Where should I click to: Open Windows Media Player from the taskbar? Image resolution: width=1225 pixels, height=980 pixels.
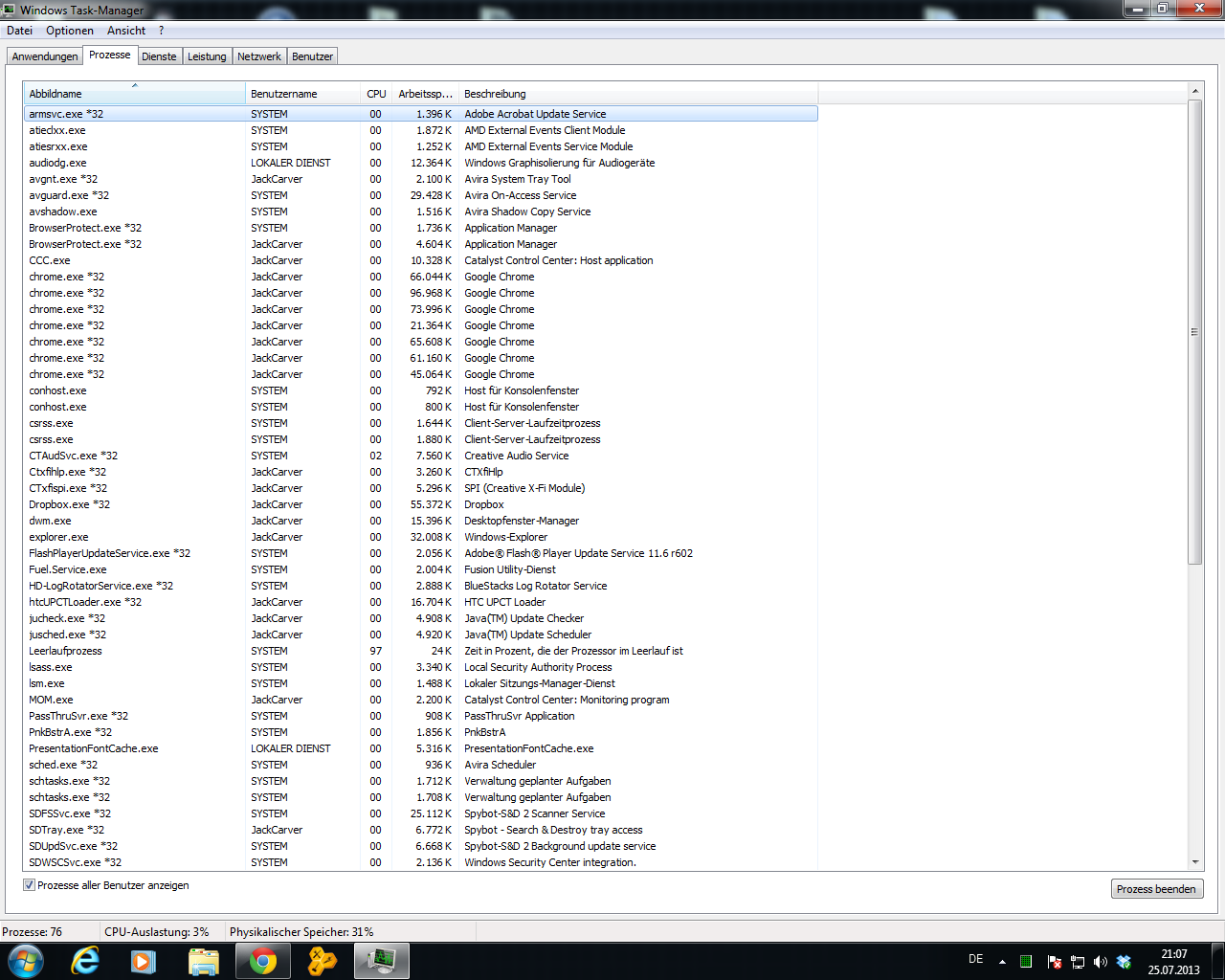pos(144,961)
